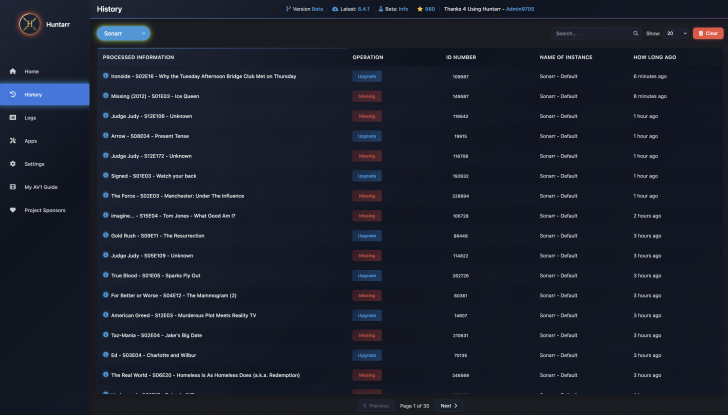This screenshot has width=728, height=415.
Task: Click the Home house icon
Action: [x=13, y=71]
